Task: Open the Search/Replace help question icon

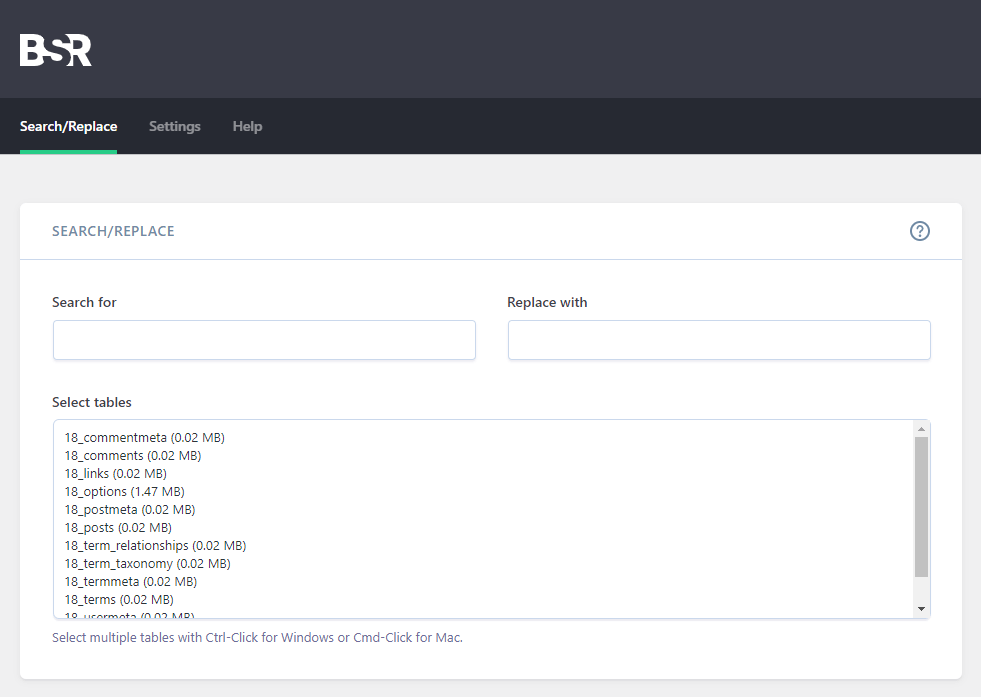Action: click(920, 231)
